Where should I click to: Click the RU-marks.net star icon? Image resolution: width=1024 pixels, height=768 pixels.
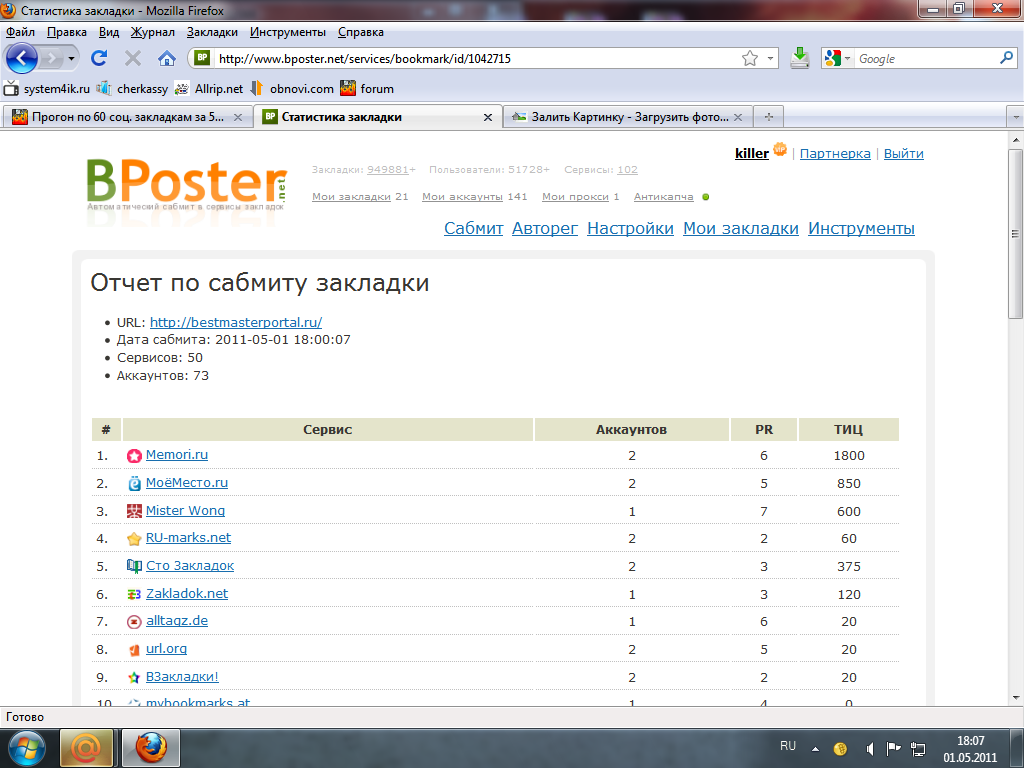coord(134,539)
